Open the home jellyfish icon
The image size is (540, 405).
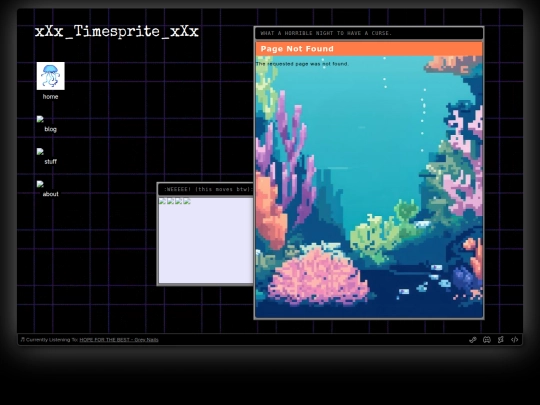click(51, 76)
